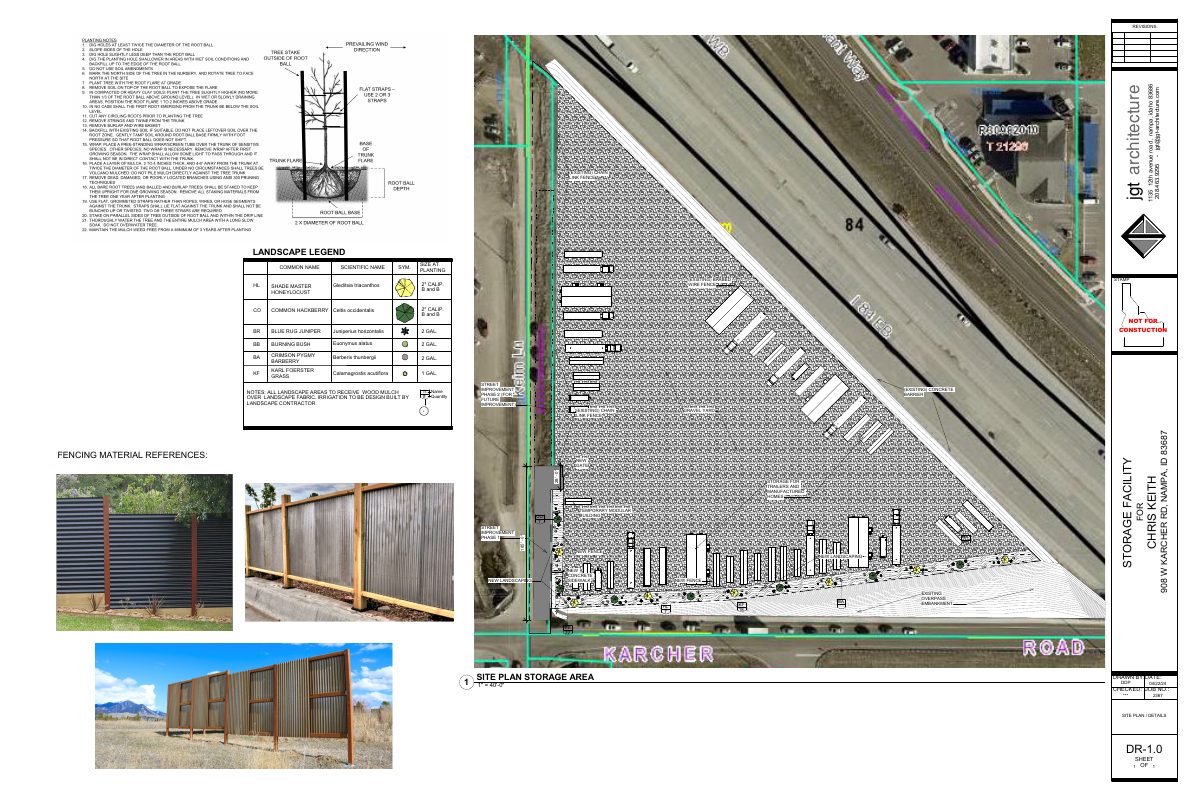Click the TREE STAKE OUTSIDE OF ROOT BALL label
This screenshot has height=801, width=1200.
click(285, 58)
